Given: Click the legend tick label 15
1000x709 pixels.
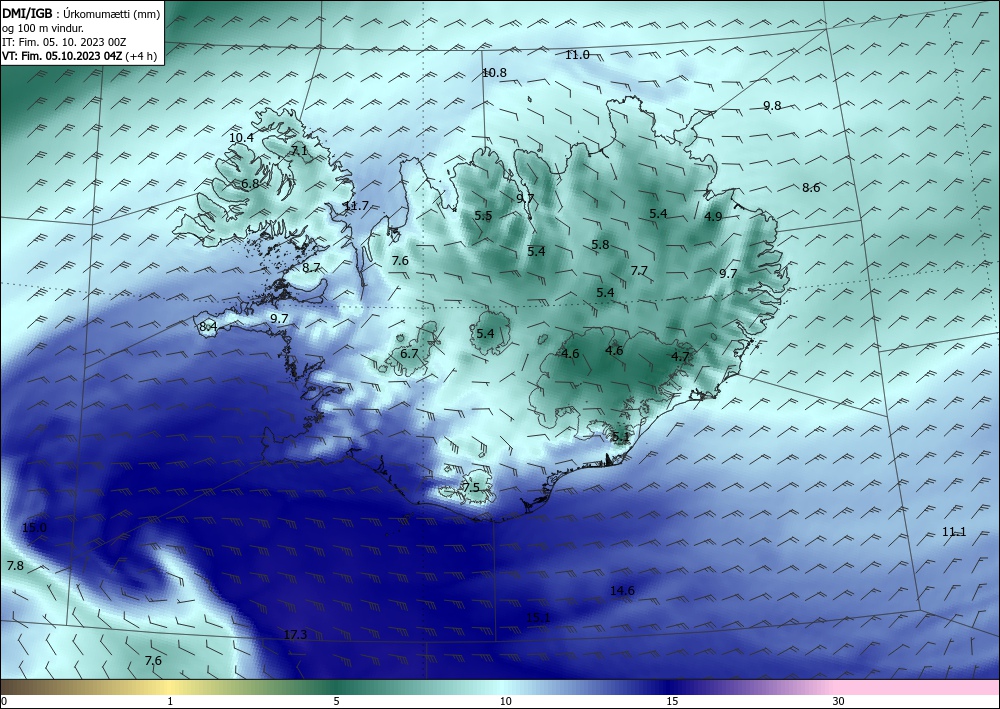Looking at the screenshot, I should click(x=672, y=702).
